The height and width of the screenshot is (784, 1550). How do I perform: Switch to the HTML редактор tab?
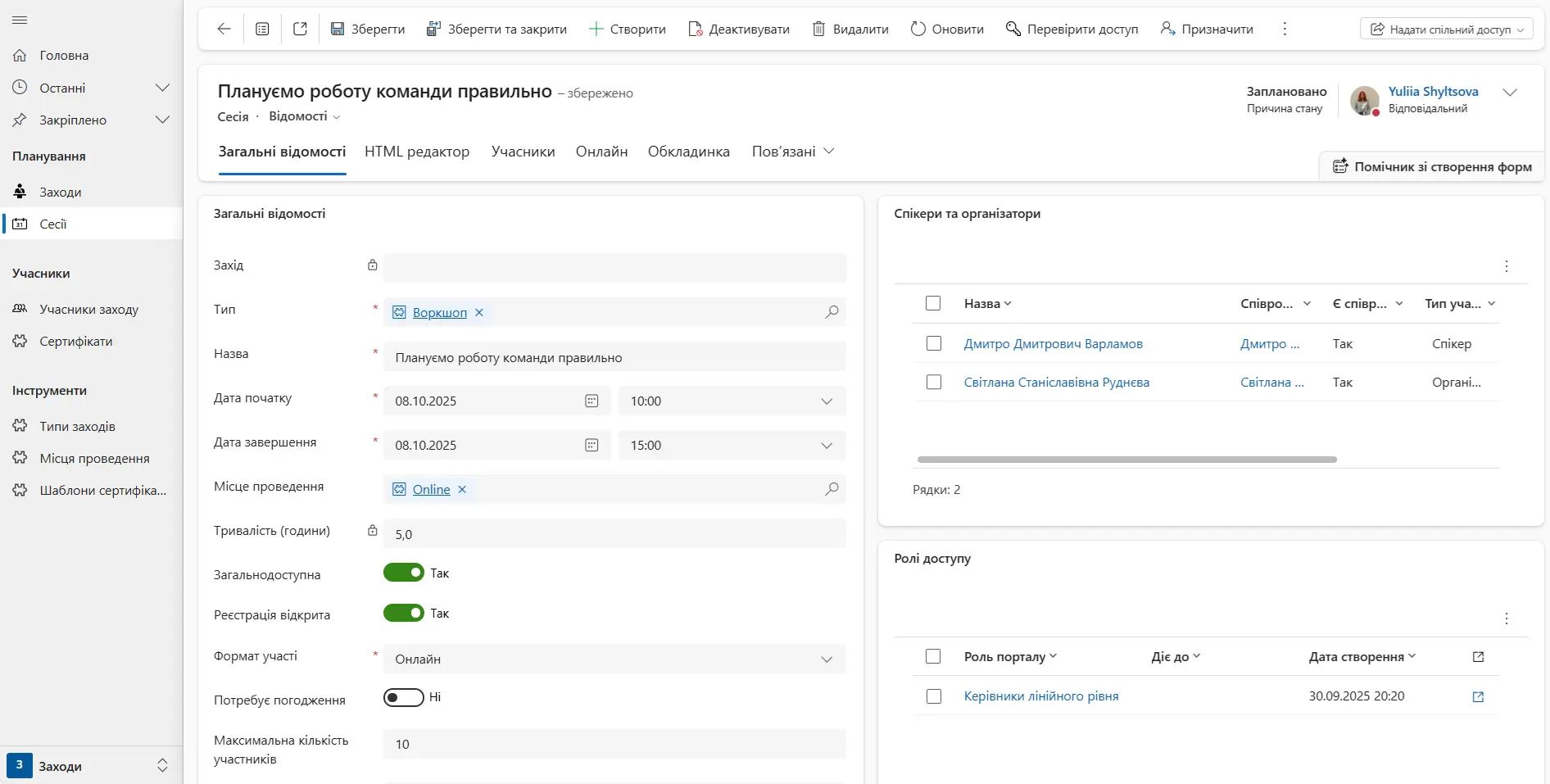point(417,152)
